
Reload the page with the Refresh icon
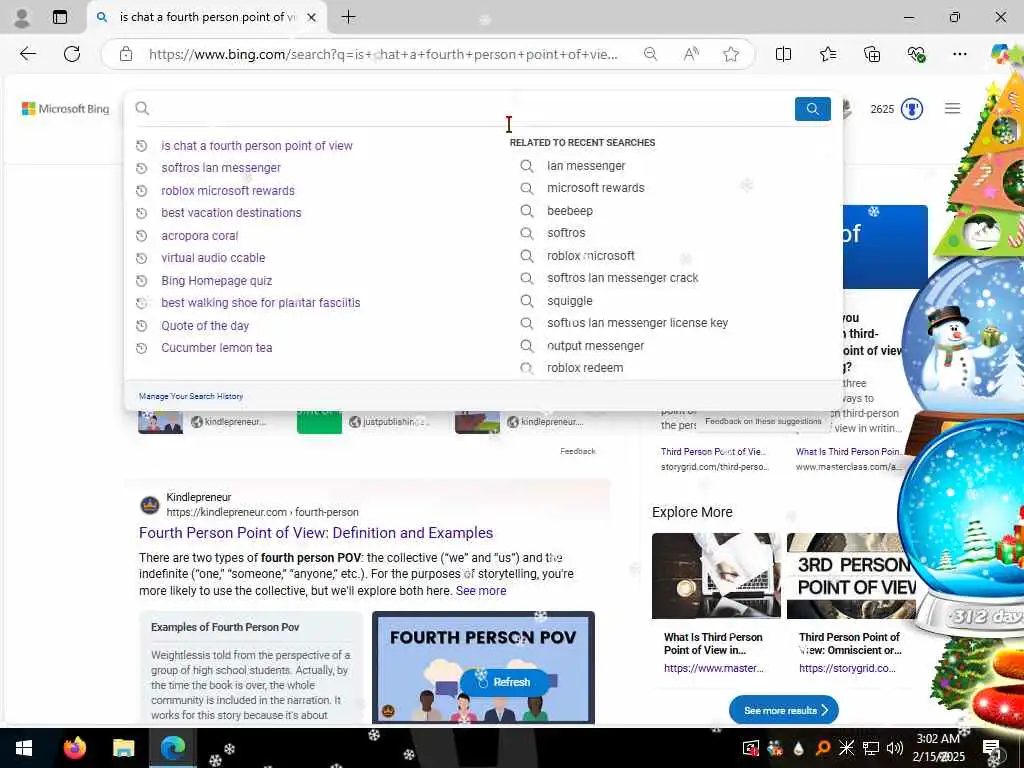click(x=72, y=54)
